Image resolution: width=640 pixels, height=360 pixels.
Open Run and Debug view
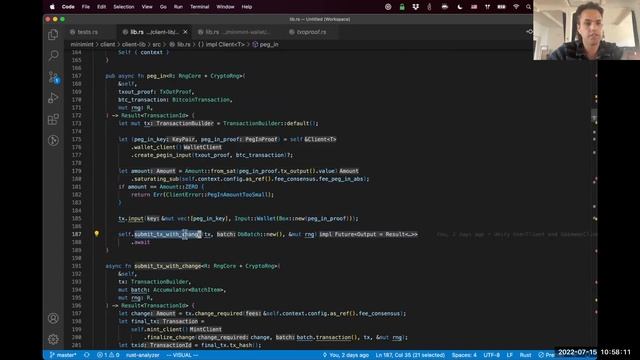(x=53, y=98)
